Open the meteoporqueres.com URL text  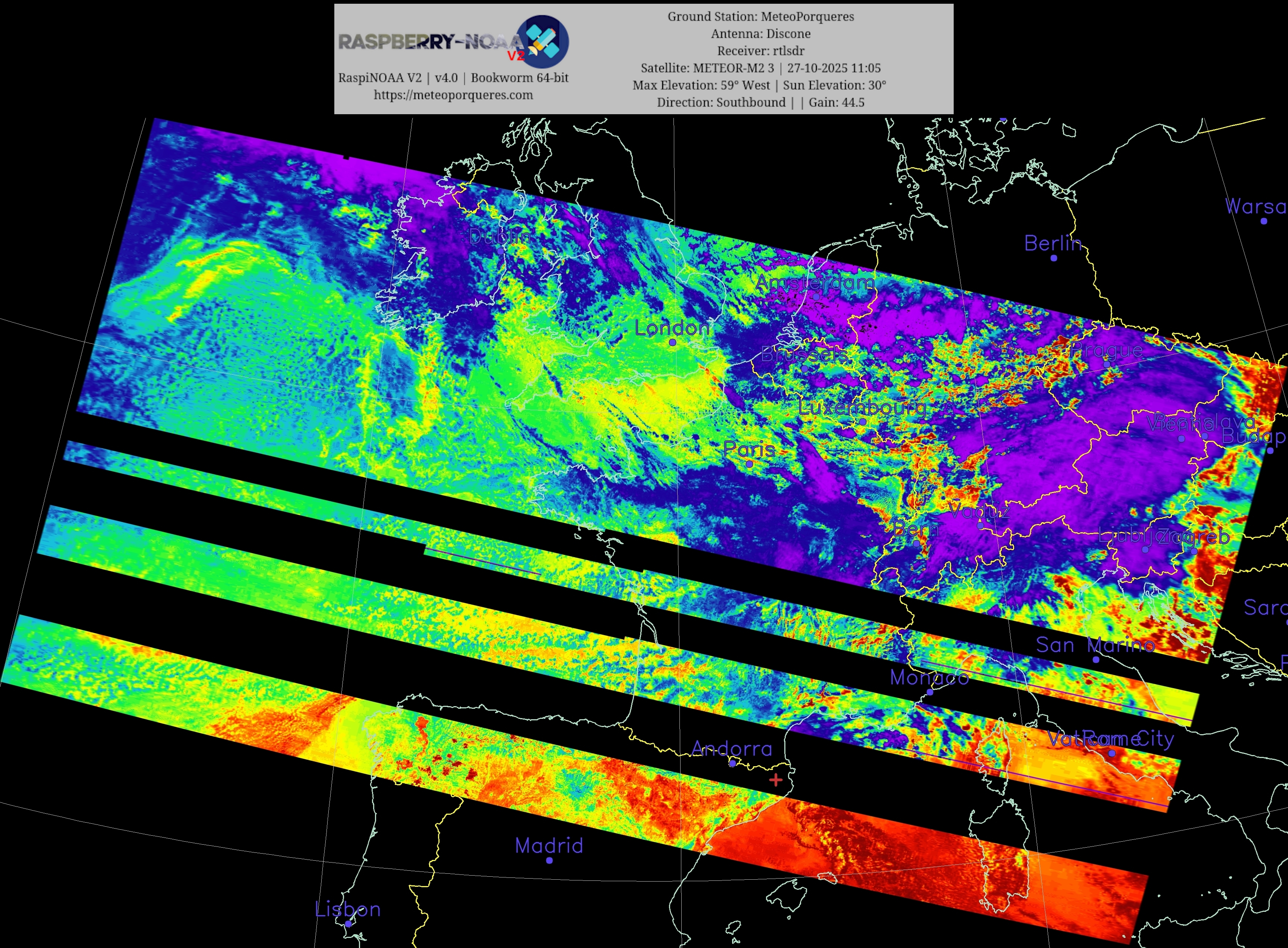[453, 95]
